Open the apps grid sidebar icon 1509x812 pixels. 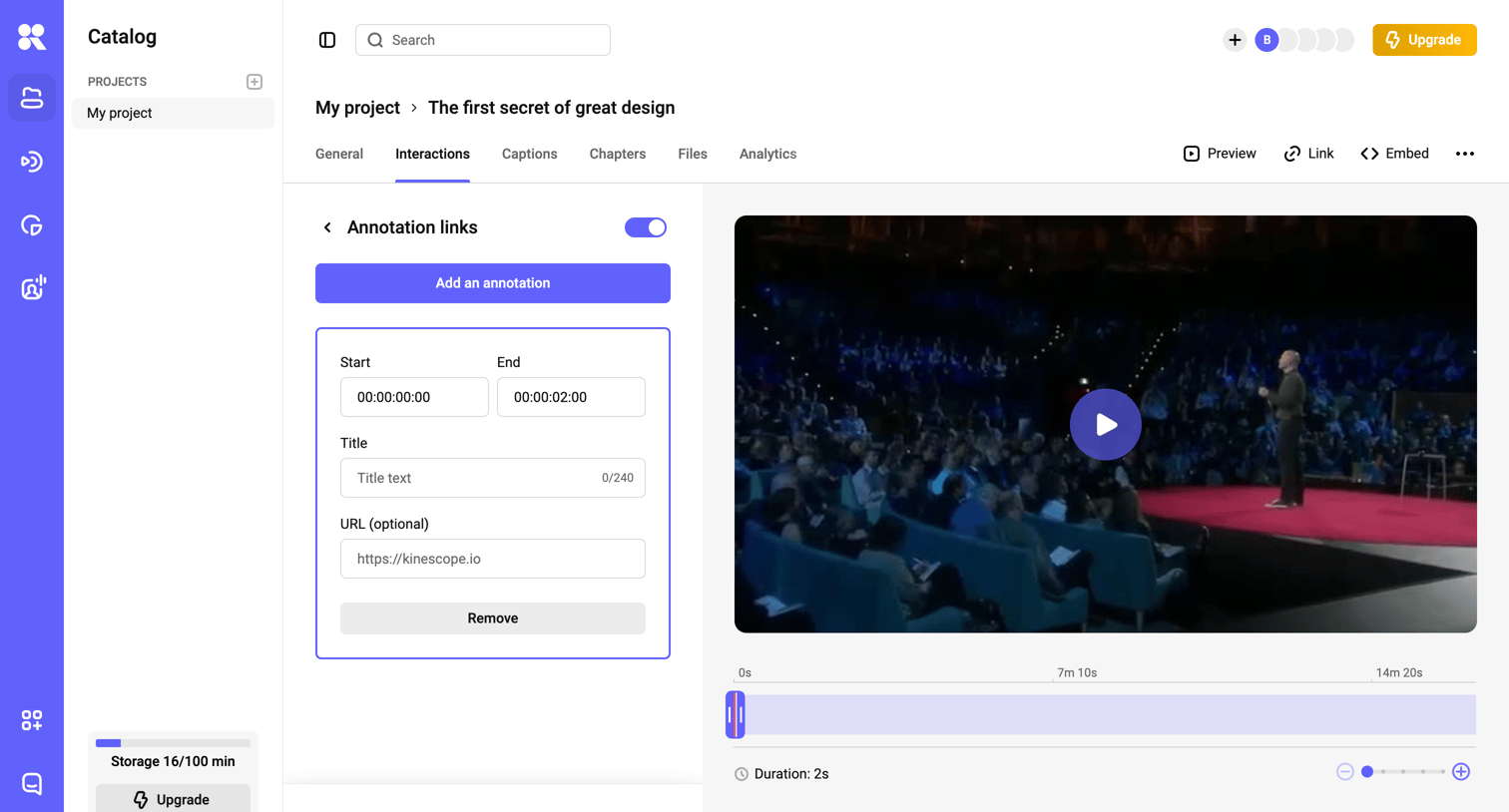point(32,720)
